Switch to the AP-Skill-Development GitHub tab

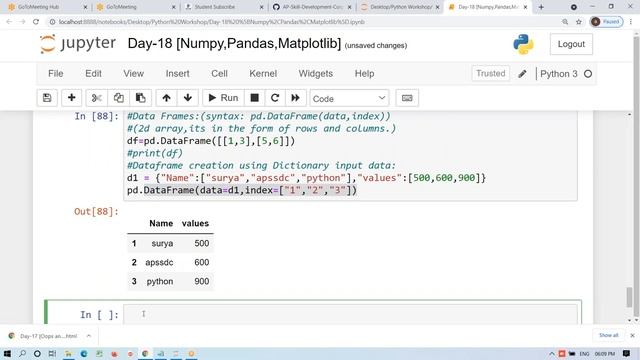coord(312,7)
